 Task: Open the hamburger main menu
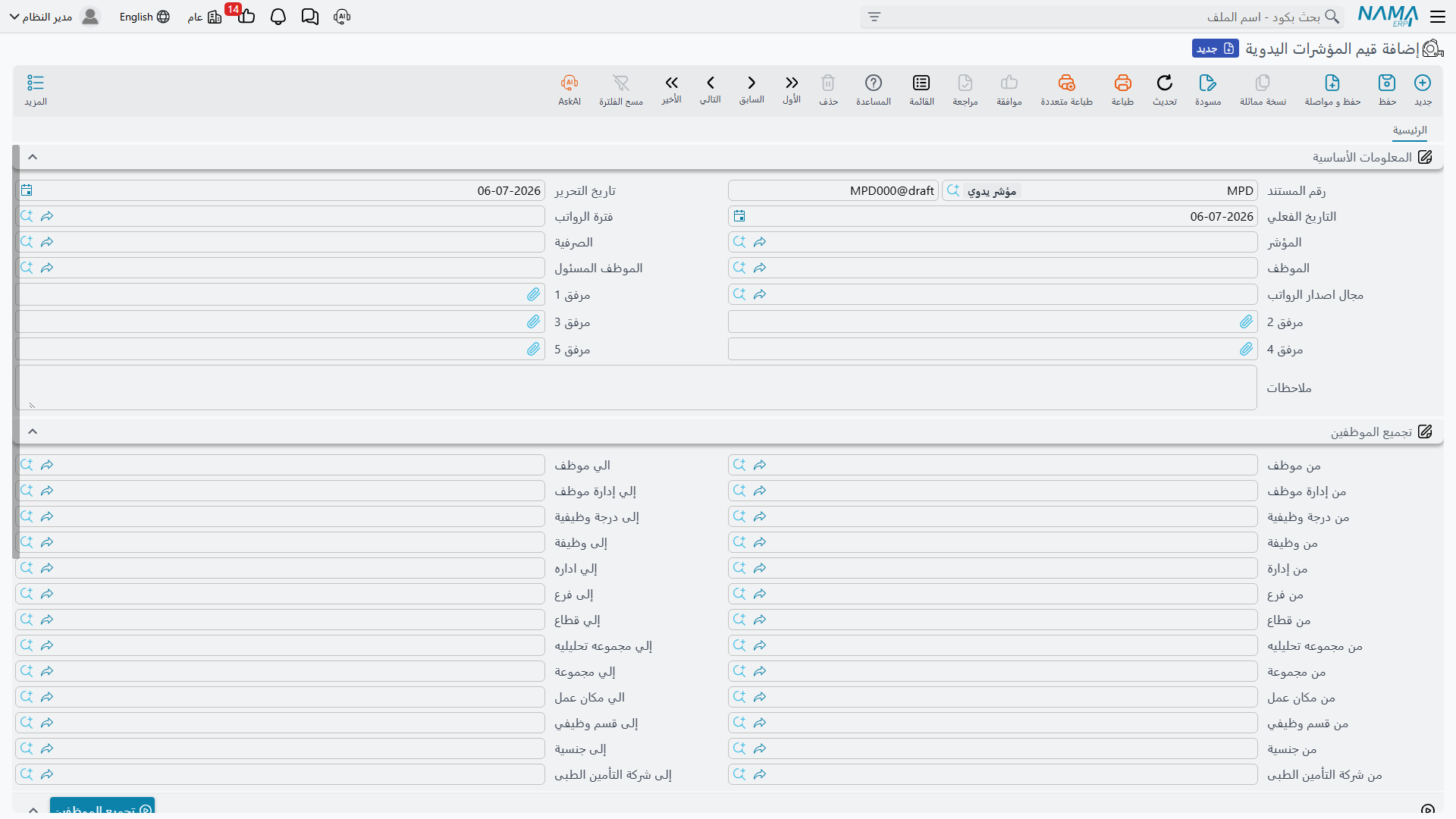pyautogui.click(x=1437, y=17)
